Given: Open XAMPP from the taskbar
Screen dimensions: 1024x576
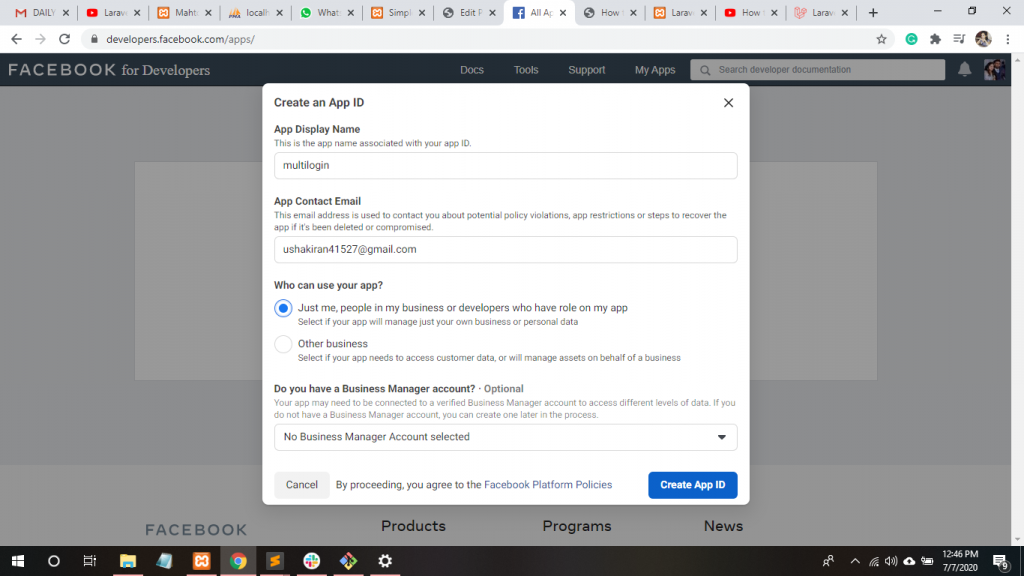Looking at the screenshot, I should pyautogui.click(x=201, y=561).
